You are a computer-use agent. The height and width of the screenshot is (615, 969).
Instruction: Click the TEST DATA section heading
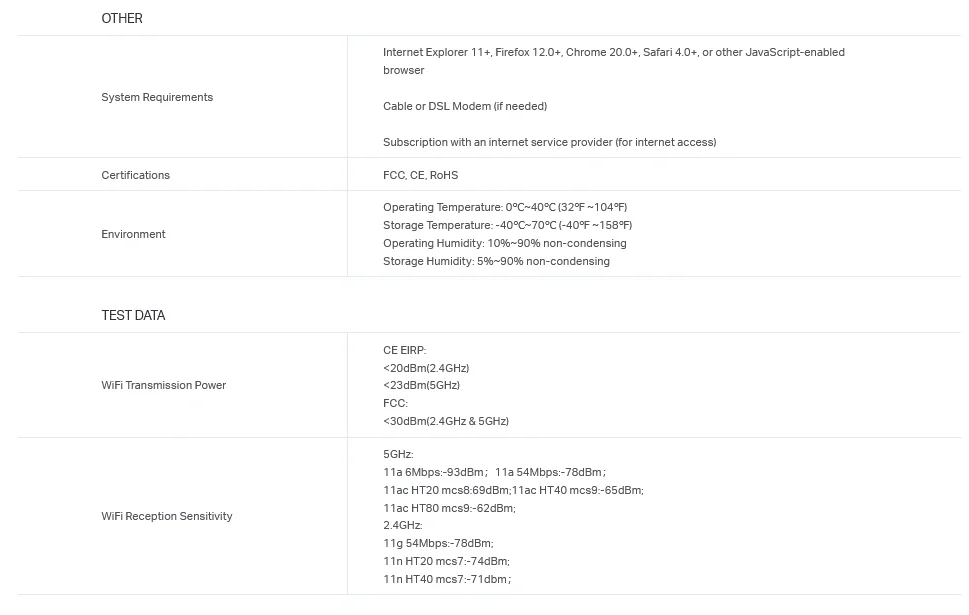(133, 315)
